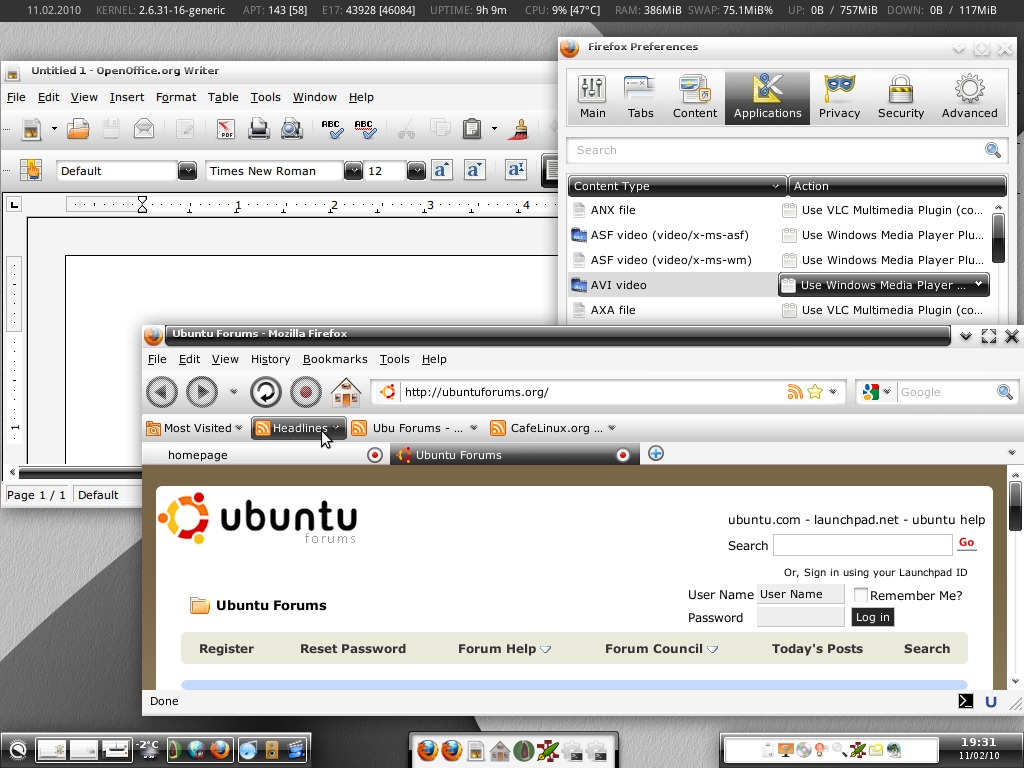Reload the Ubuntu Forums page
Viewport: 1024px width, 768px height.
tap(266, 392)
